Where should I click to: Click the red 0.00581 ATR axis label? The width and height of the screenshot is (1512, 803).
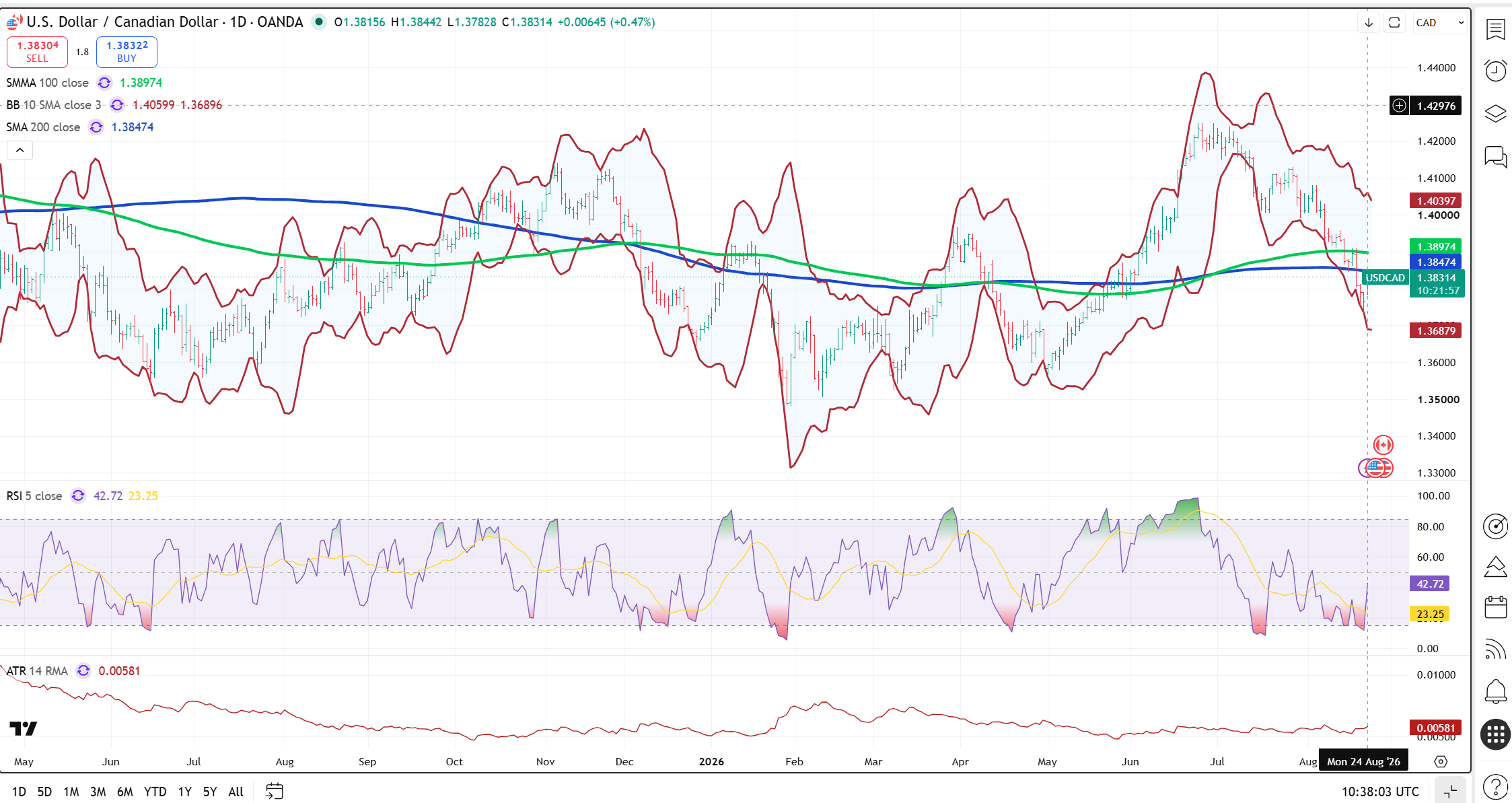click(x=1436, y=728)
